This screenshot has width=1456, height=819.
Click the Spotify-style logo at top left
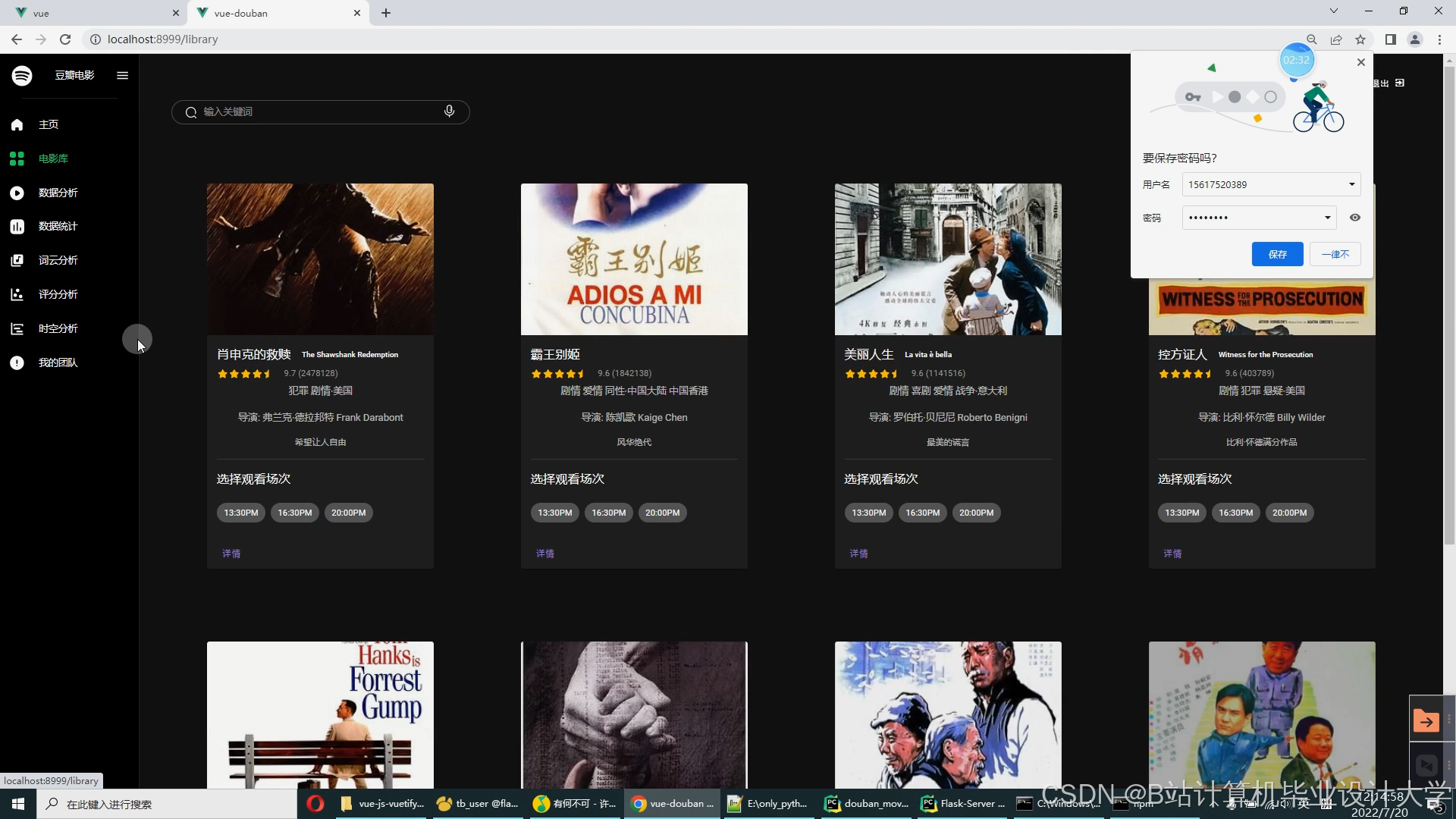[22, 75]
